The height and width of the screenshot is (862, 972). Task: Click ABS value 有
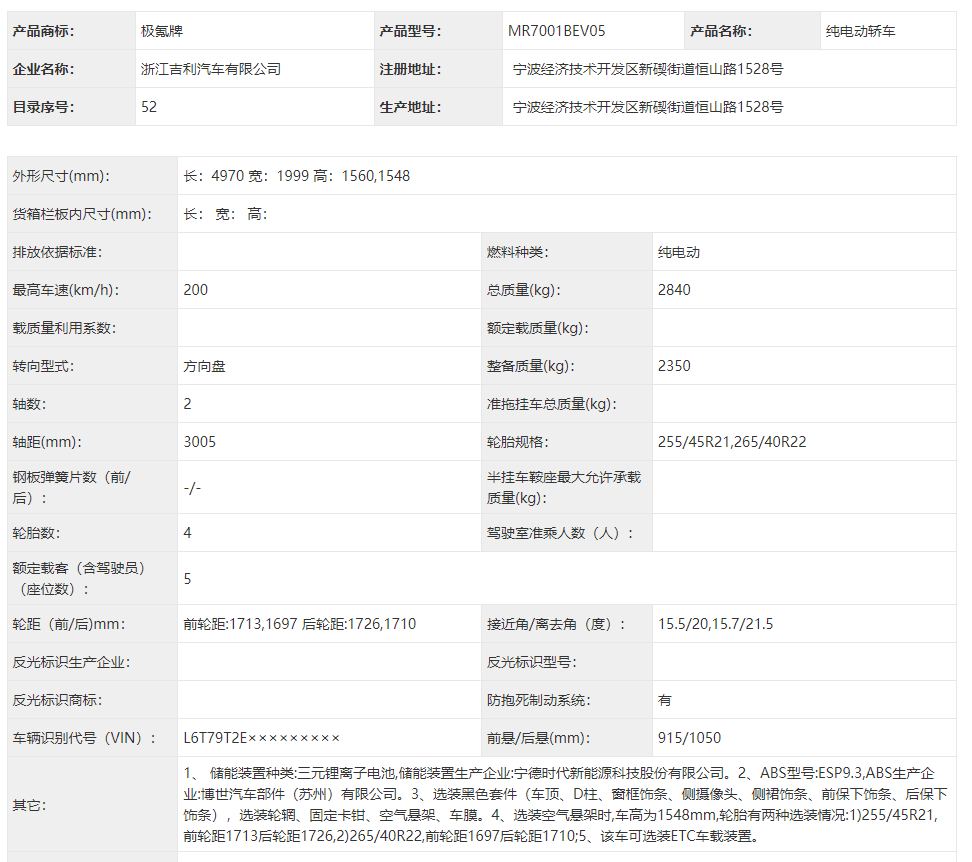[x=665, y=700]
